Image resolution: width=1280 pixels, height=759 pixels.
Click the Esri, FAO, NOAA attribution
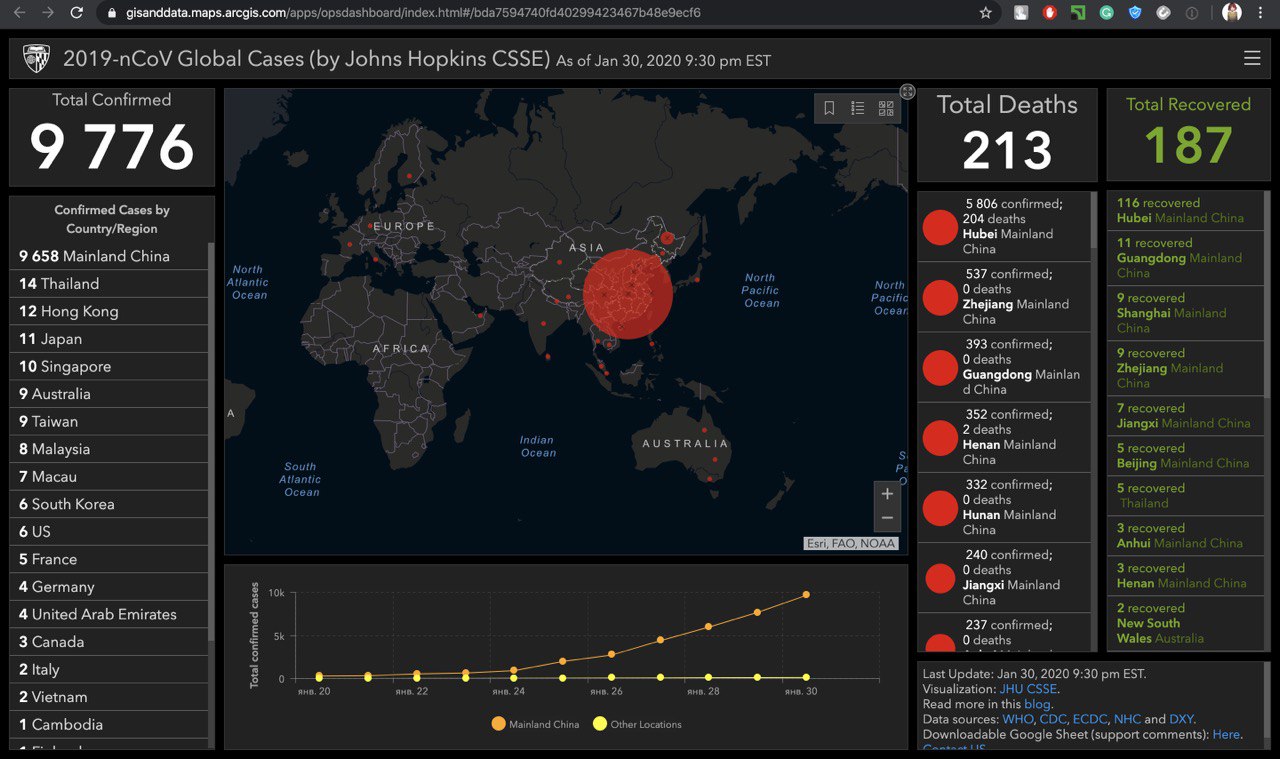851,544
